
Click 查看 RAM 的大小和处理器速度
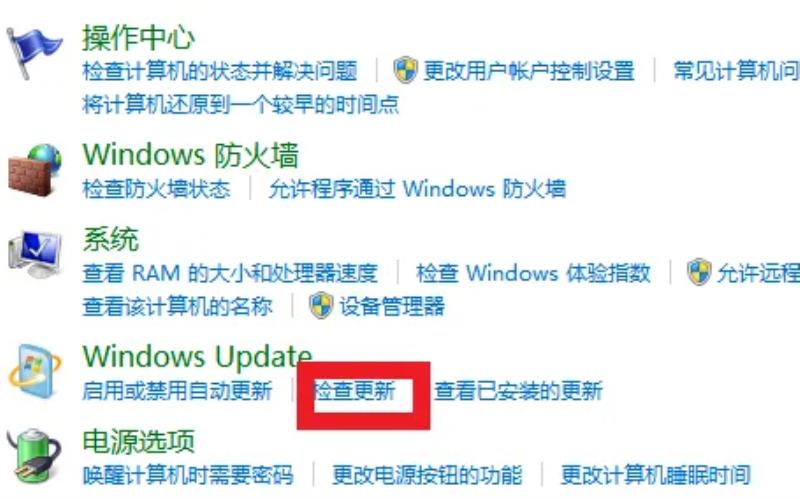(x=230, y=273)
